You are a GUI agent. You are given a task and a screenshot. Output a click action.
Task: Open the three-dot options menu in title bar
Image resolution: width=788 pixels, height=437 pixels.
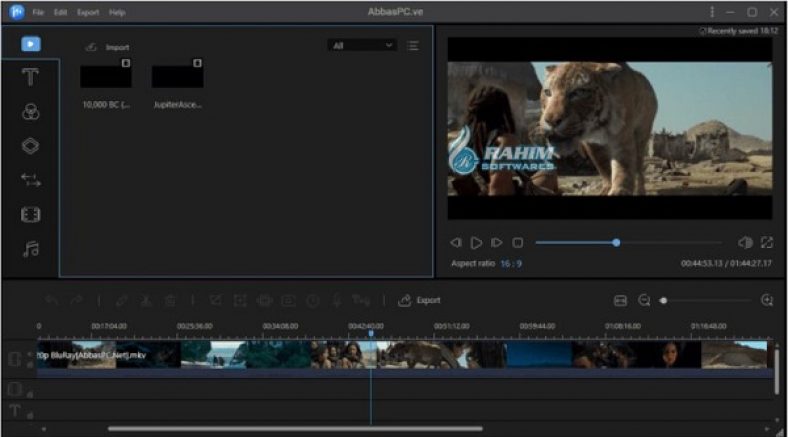711,12
